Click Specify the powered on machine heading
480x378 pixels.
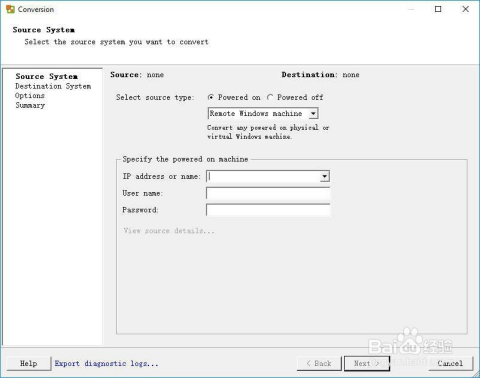185,159
